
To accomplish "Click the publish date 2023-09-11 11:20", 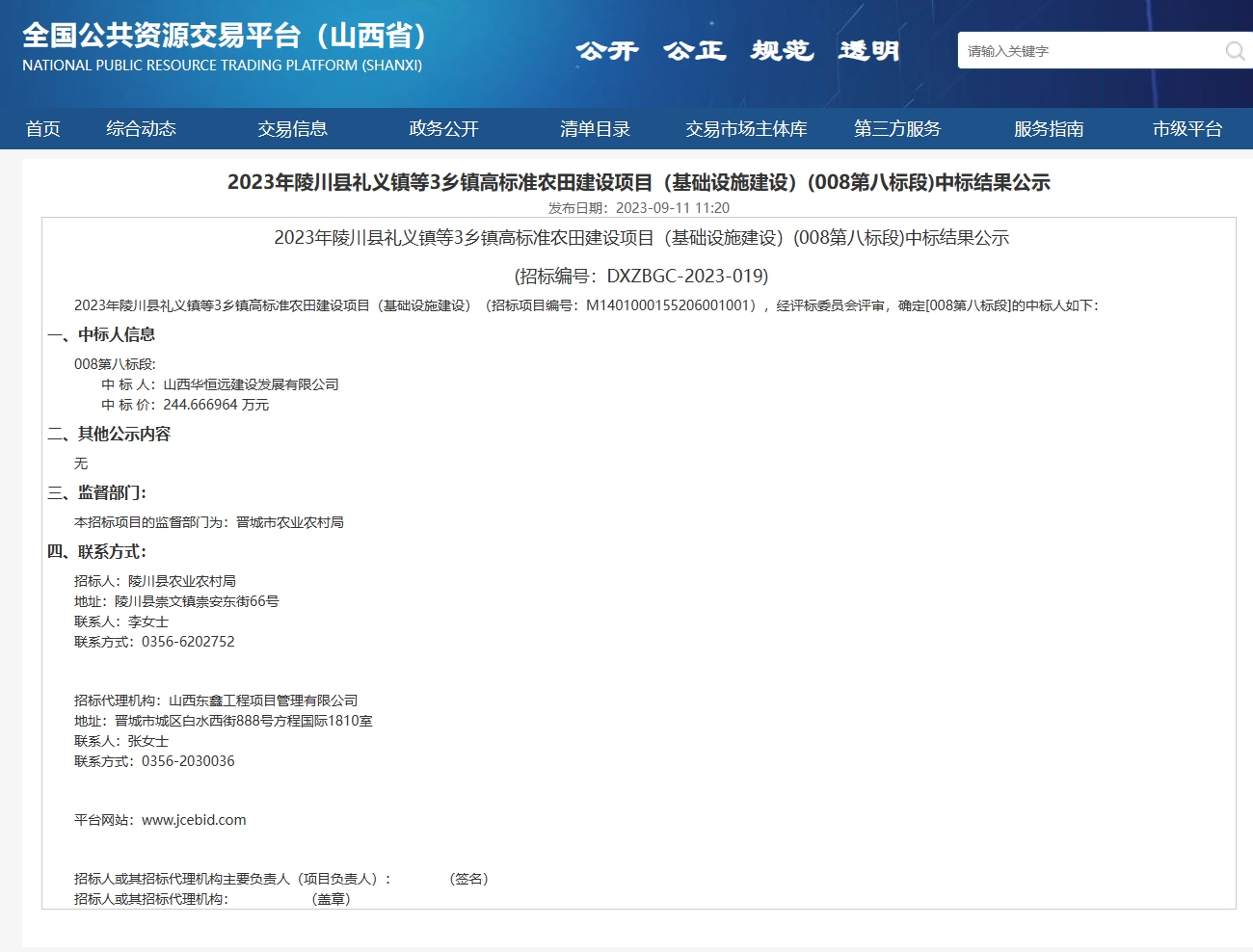I will [672, 208].
